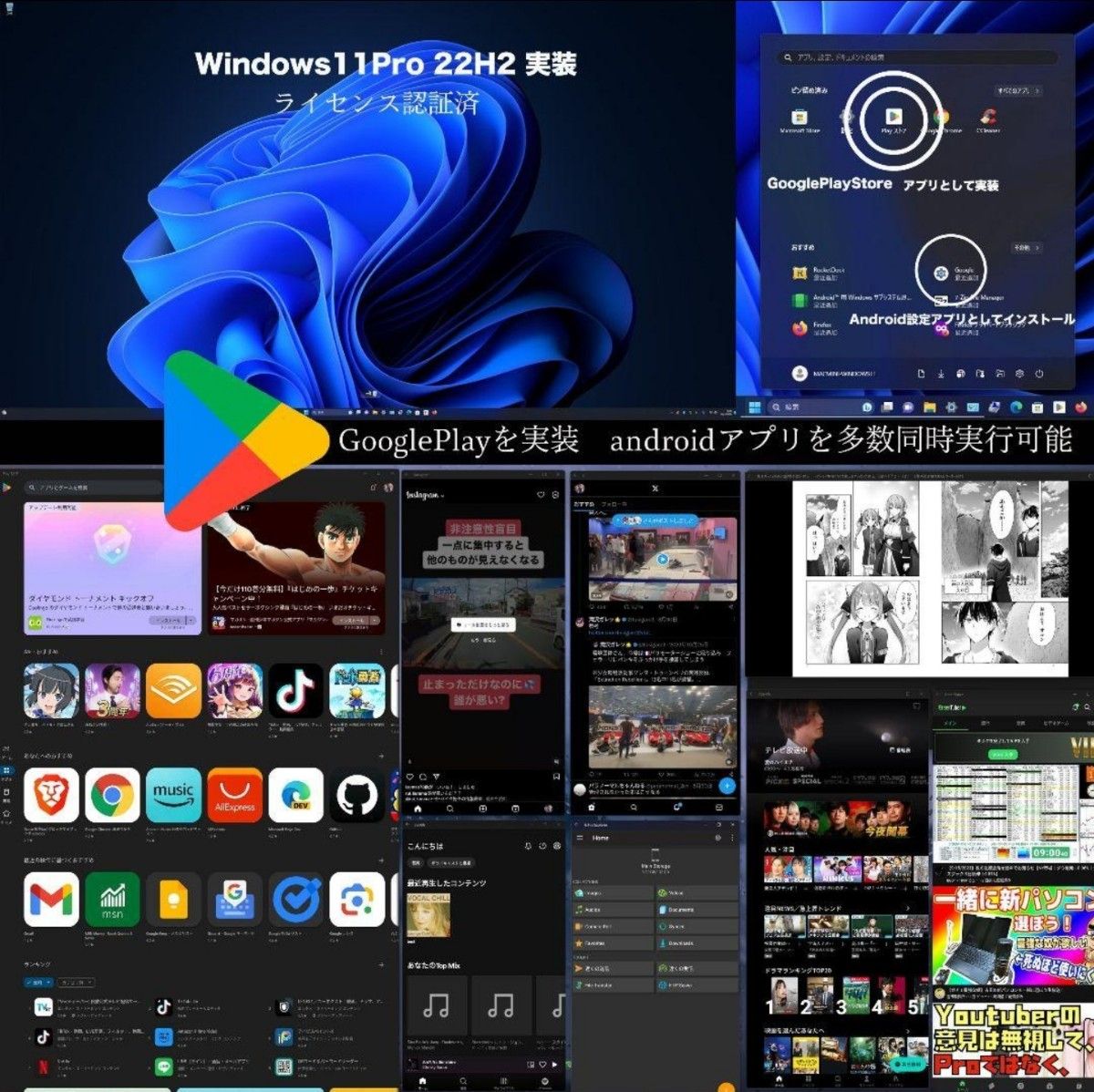Open Gboard app in Play Store
The width and height of the screenshot is (1094, 1092).
point(234,901)
